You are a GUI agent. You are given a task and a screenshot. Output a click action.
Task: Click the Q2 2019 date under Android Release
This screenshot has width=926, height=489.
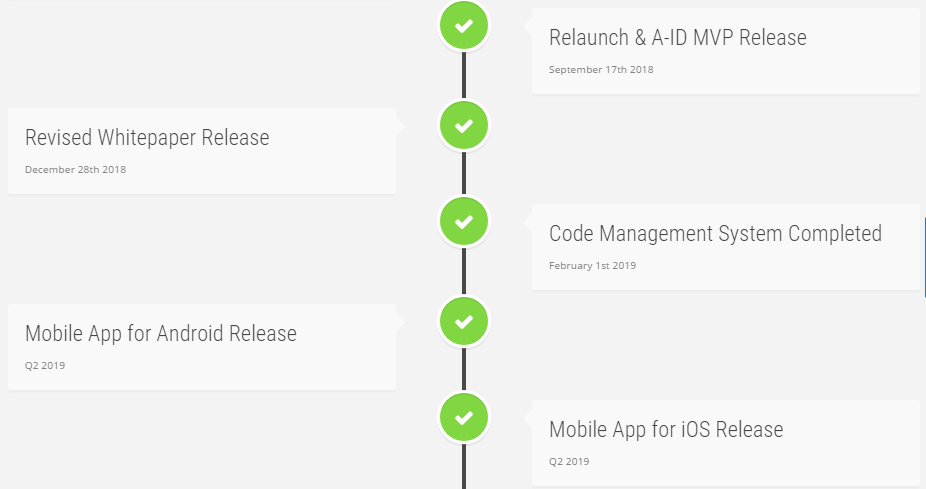click(45, 366)
